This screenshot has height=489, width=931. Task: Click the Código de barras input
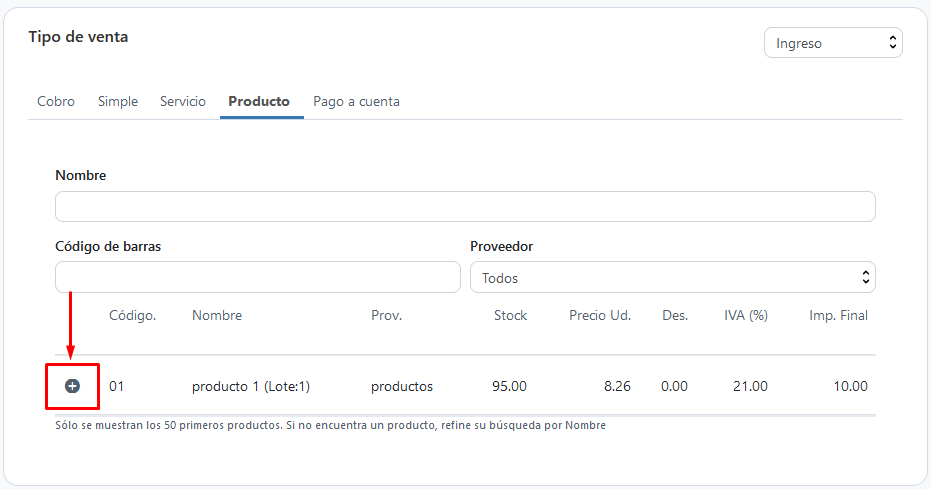258,277
